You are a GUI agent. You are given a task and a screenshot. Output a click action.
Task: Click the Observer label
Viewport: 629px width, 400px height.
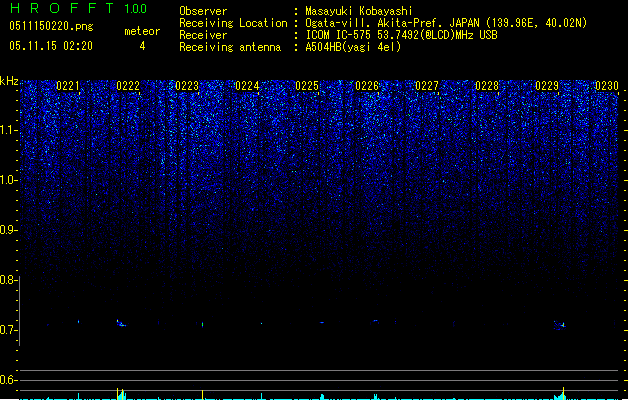[x=203, y=11]
